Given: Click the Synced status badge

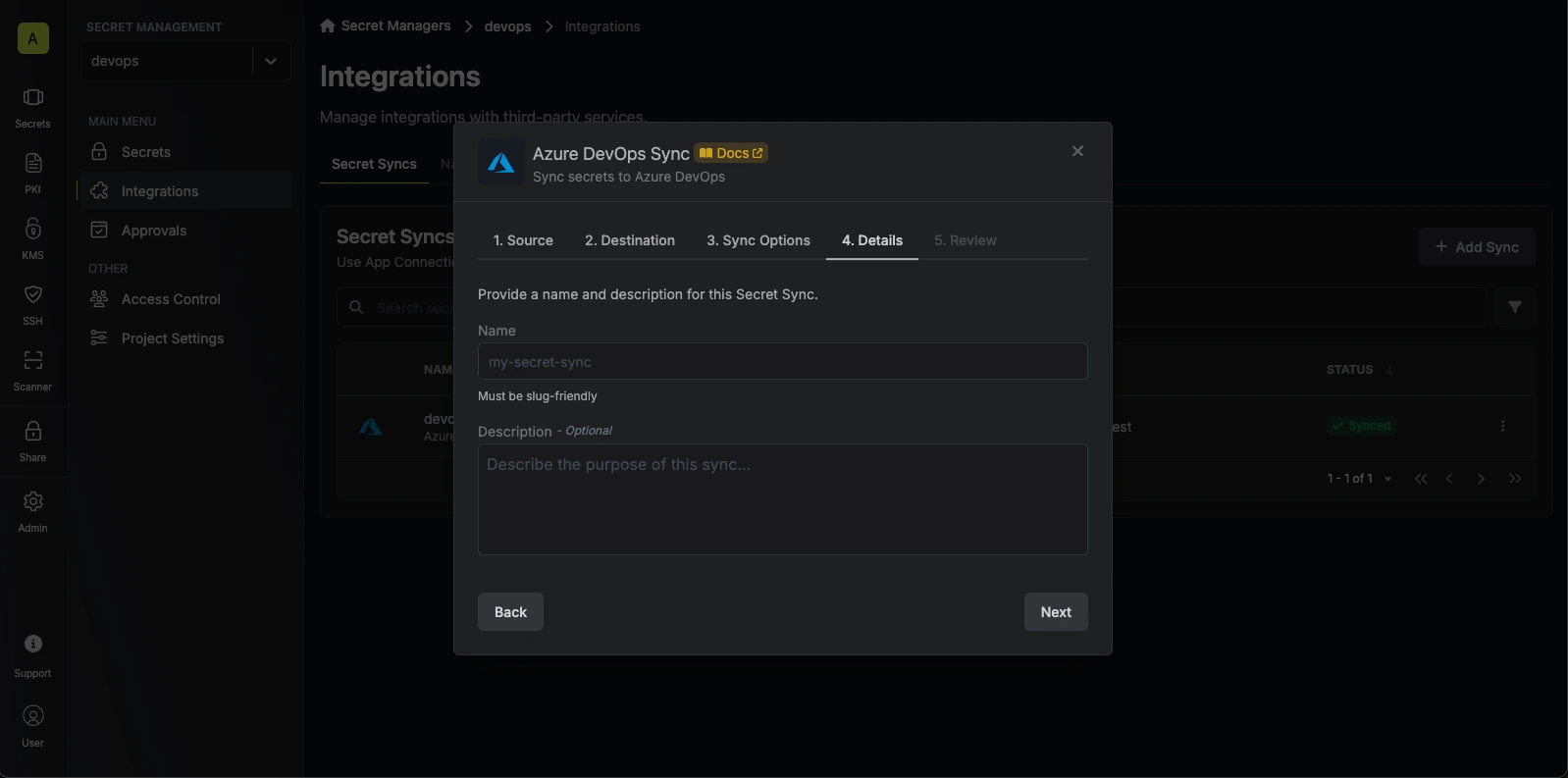Looking at the screenshot, I should tap(1361, 426).
